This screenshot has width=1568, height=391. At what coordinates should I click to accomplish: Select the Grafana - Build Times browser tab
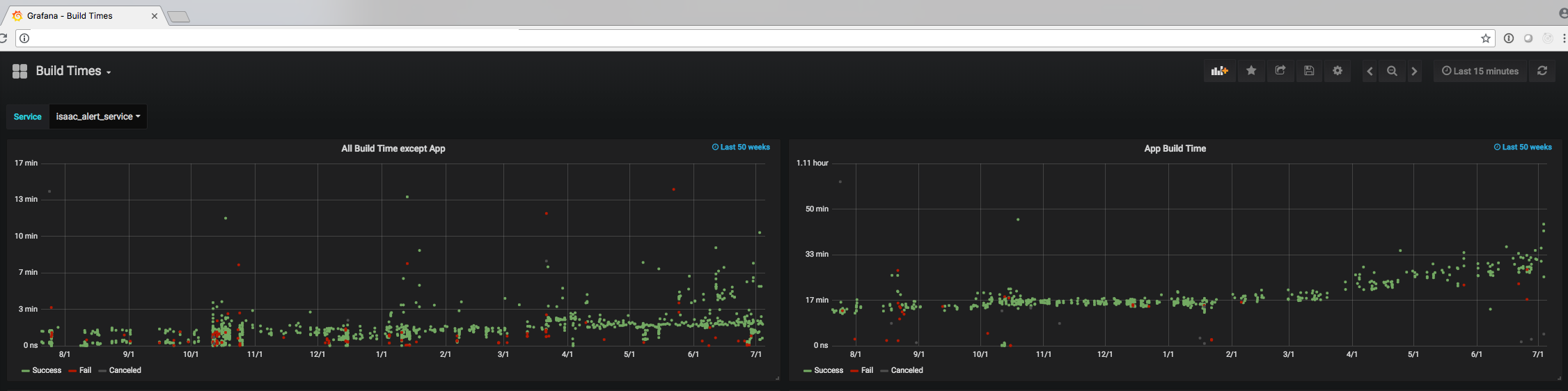[x=85, y=16]
